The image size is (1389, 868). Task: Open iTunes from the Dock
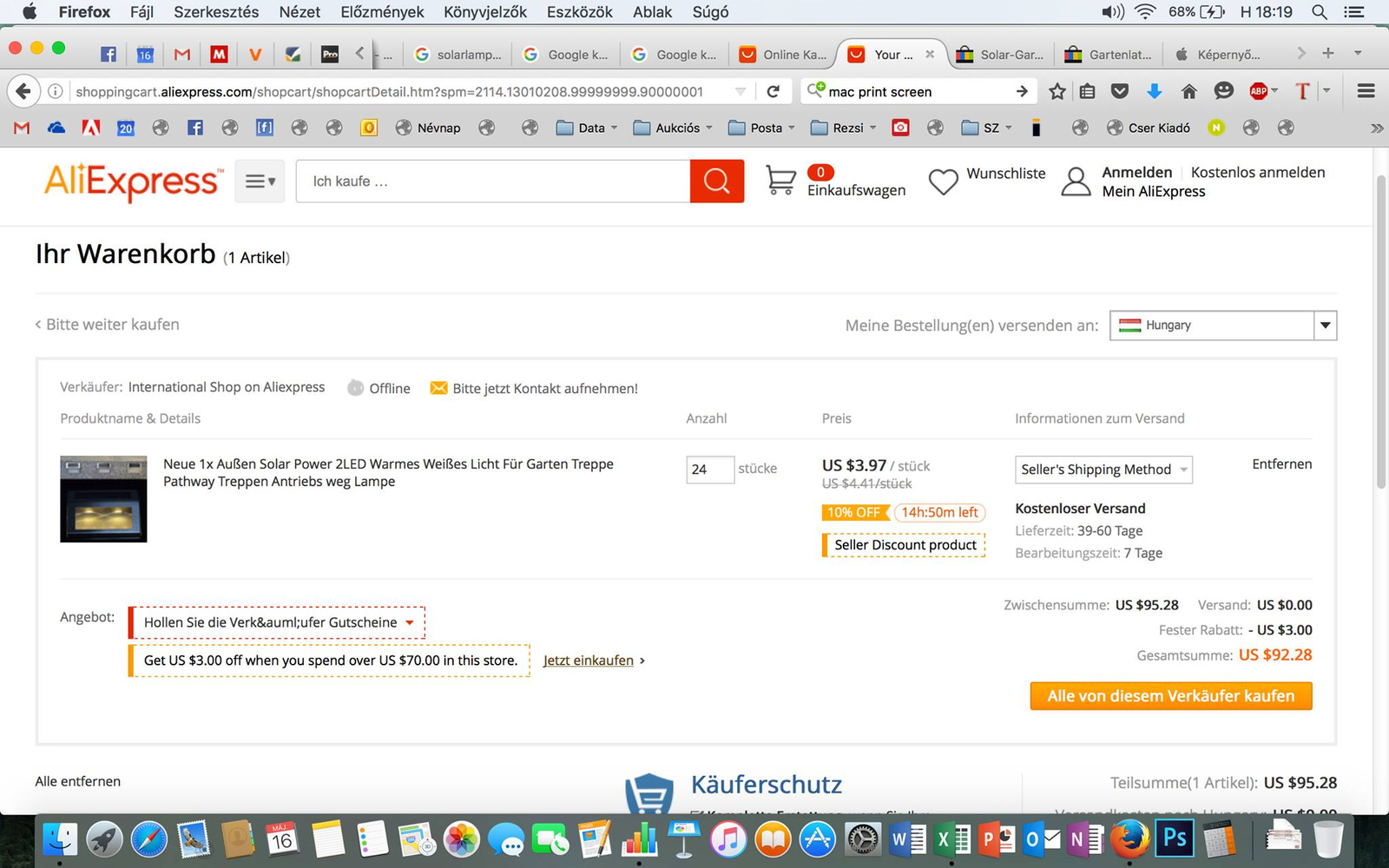pos(727,840)
